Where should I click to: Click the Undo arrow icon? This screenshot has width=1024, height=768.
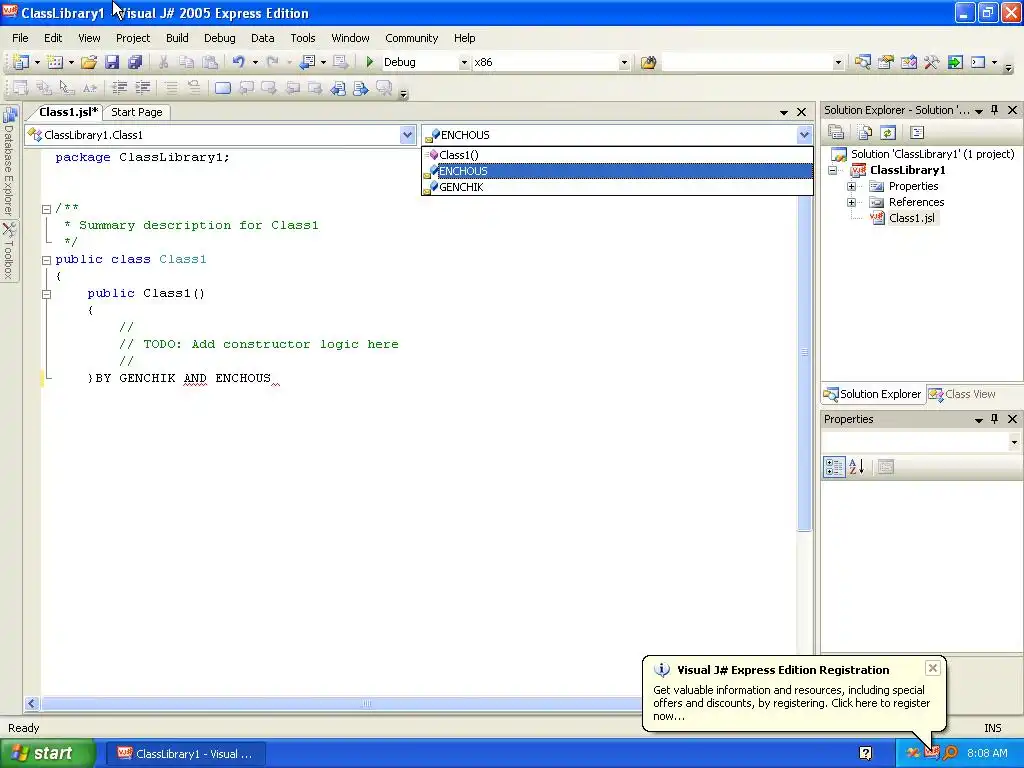238,62
